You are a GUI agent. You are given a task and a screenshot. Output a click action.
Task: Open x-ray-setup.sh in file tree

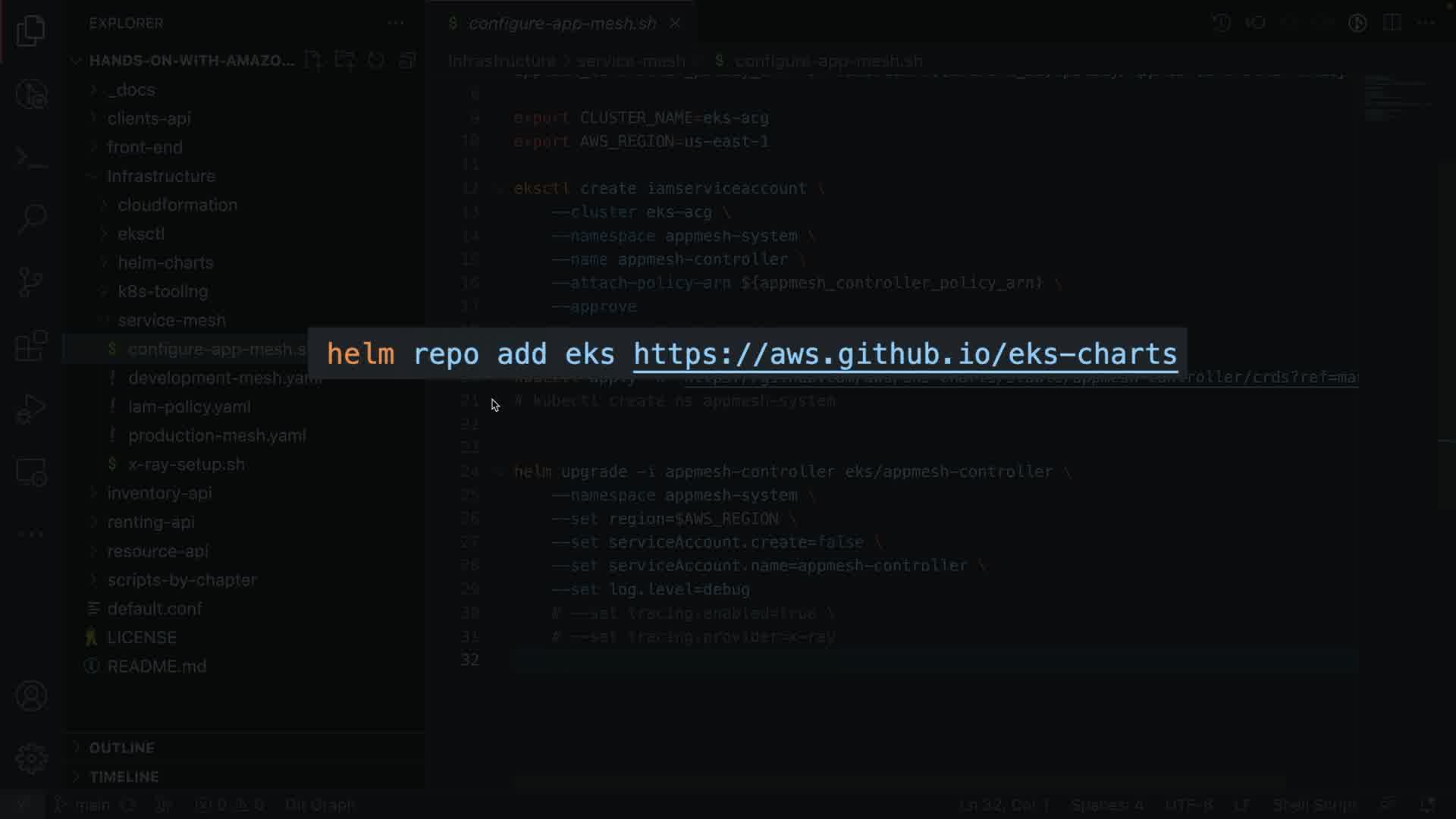(186, 464)
